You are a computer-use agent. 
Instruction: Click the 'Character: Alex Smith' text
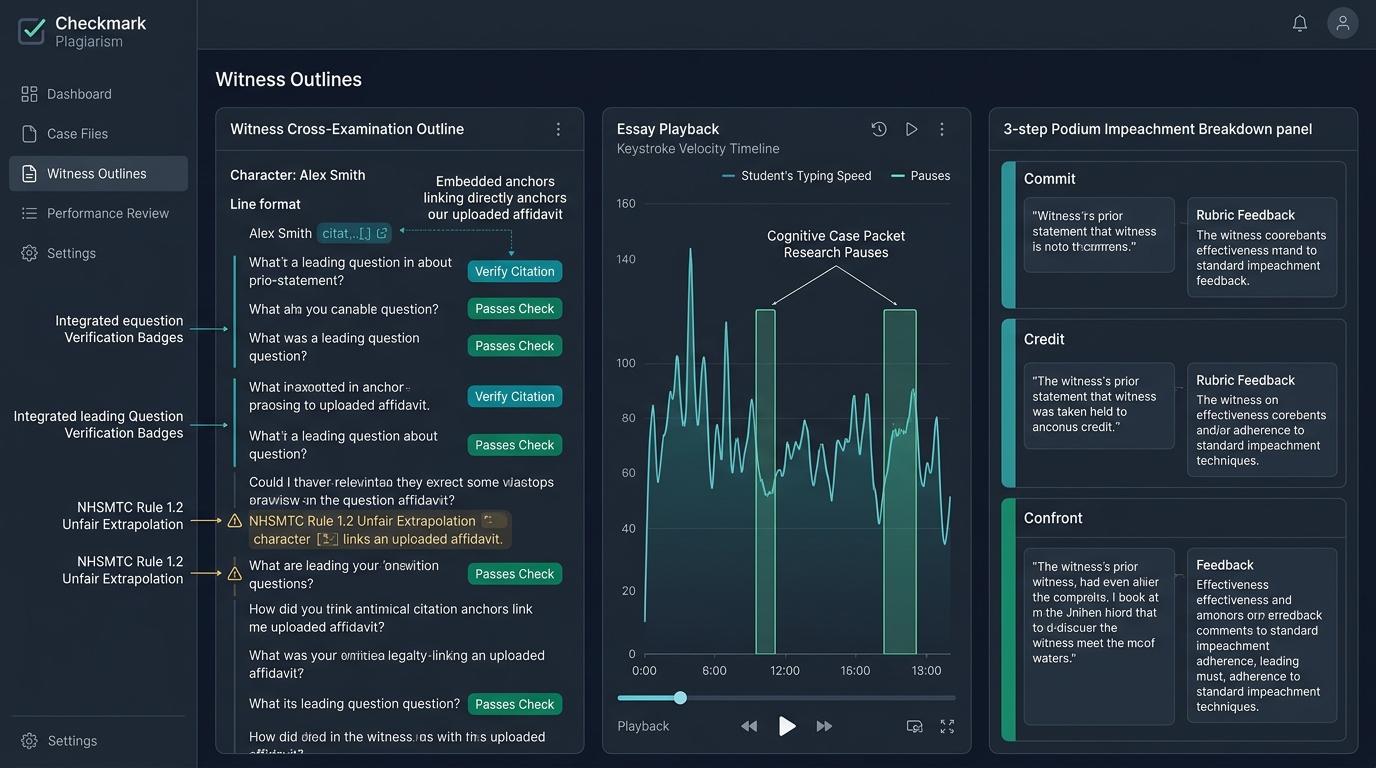click(298, 175)
